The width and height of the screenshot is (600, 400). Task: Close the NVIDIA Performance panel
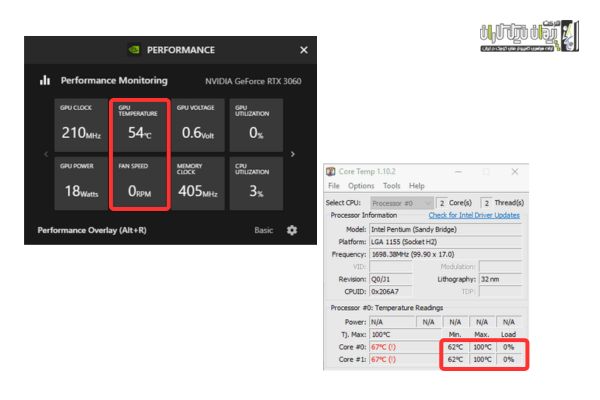click(x=304, y=49)
